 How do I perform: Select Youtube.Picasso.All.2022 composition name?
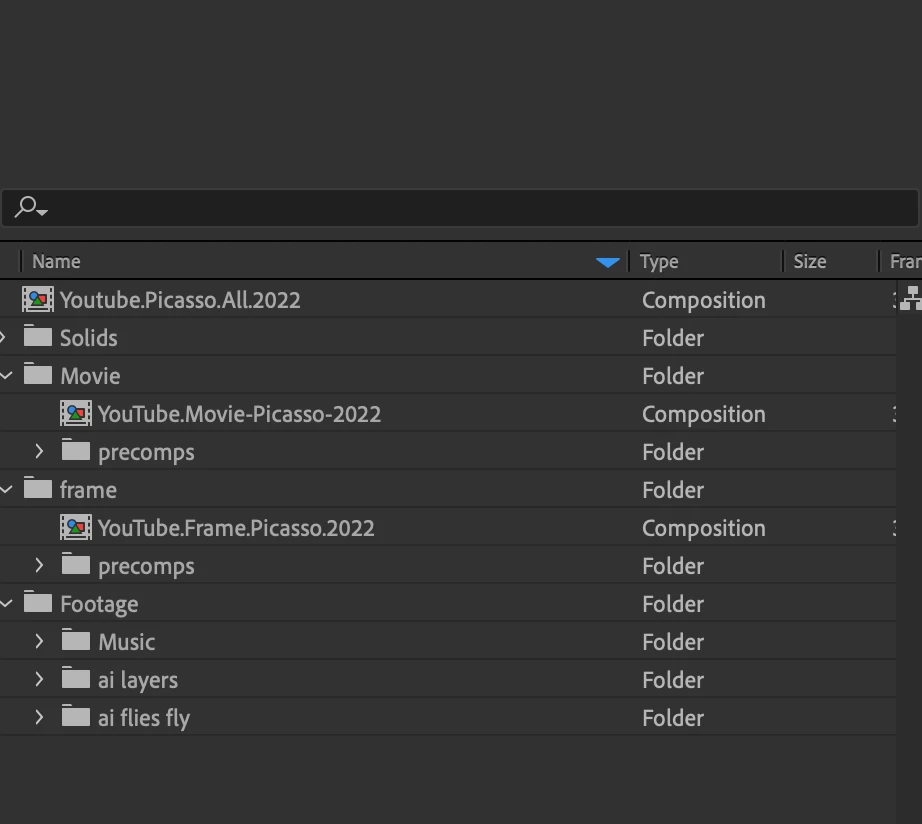(180, 300)
